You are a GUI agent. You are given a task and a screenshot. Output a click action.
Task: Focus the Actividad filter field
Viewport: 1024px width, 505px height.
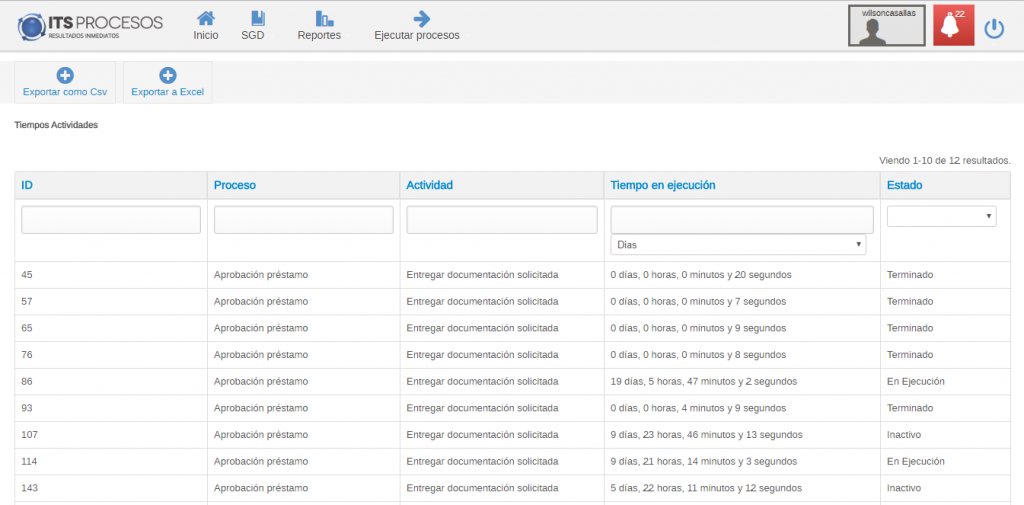coord(502,220)
